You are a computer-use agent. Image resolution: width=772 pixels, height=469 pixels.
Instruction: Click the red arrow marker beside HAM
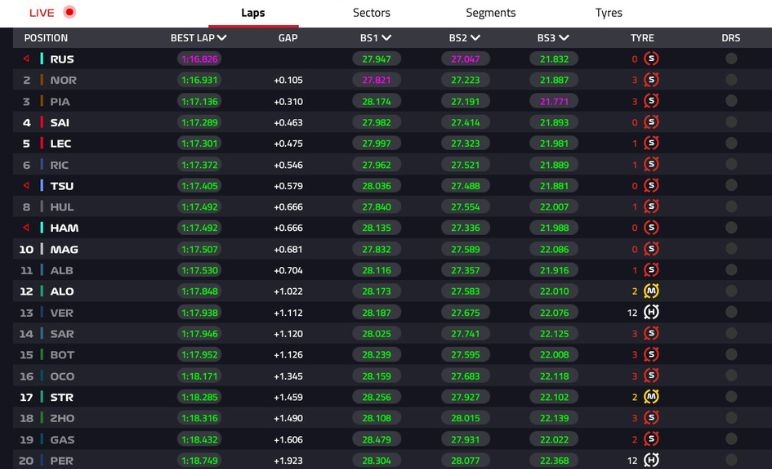27,228
